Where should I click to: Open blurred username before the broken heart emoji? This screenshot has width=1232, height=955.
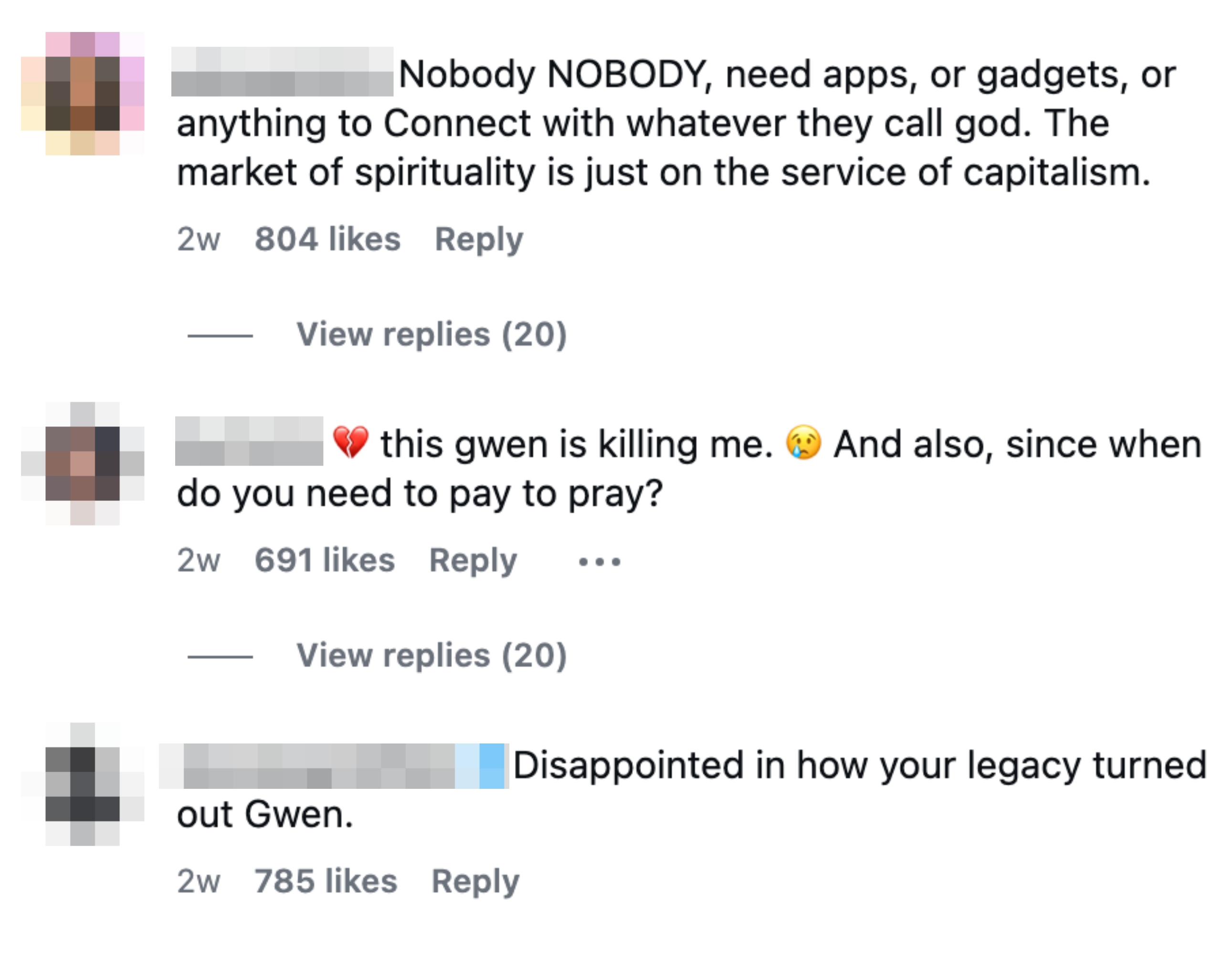249,441
